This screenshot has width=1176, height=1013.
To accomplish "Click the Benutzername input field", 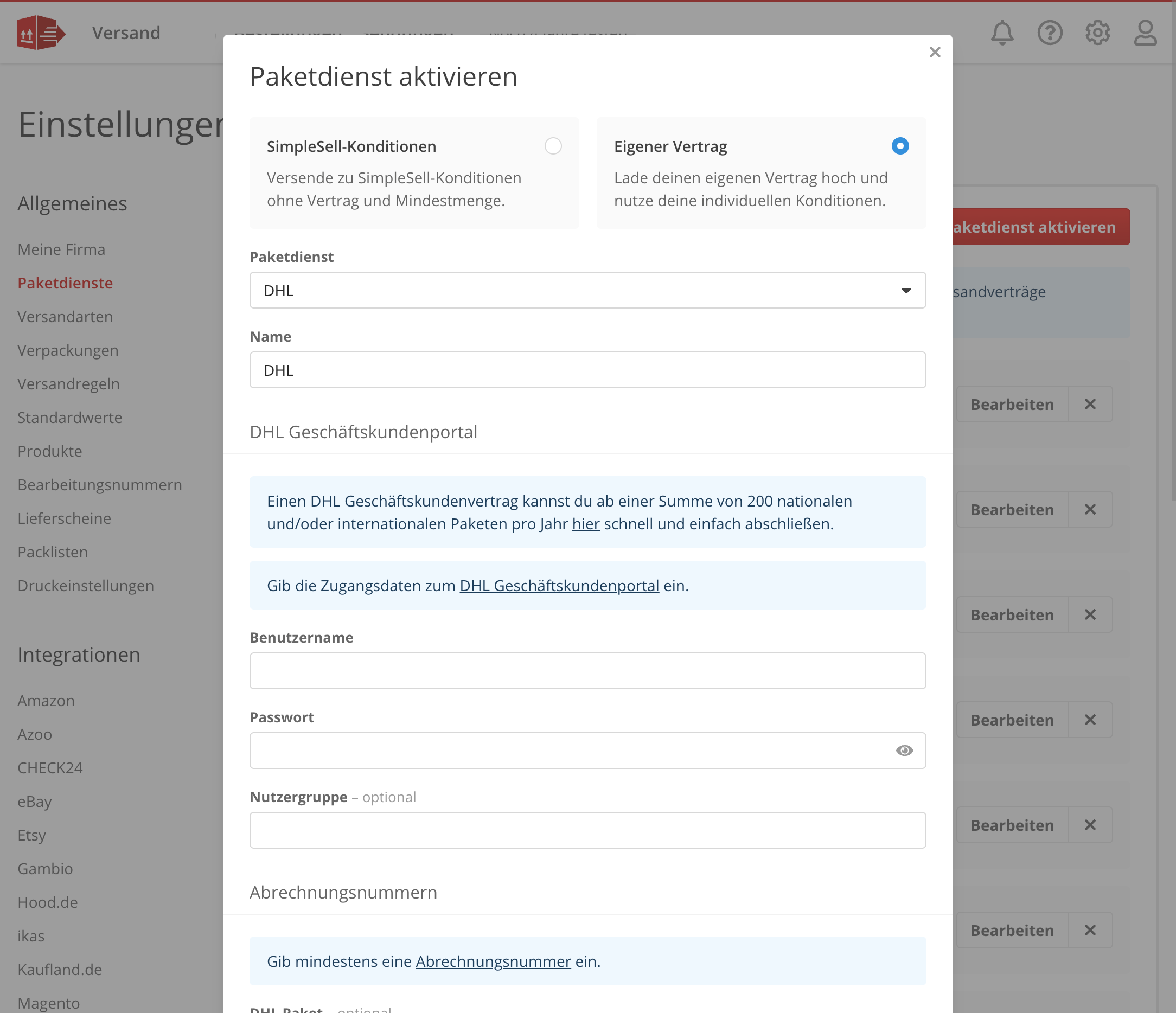I will 587,671.
